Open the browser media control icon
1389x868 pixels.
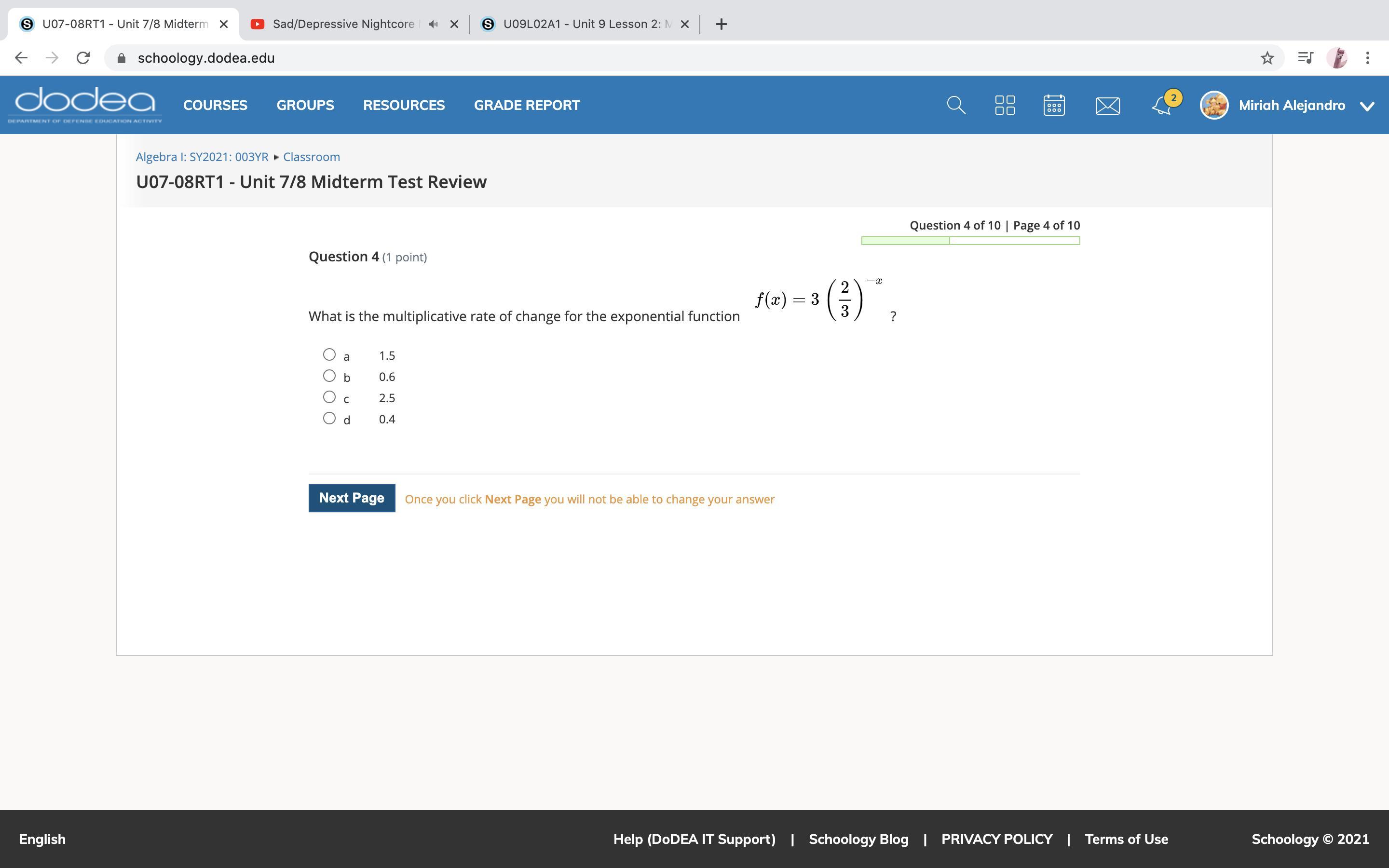(1305, 58)
